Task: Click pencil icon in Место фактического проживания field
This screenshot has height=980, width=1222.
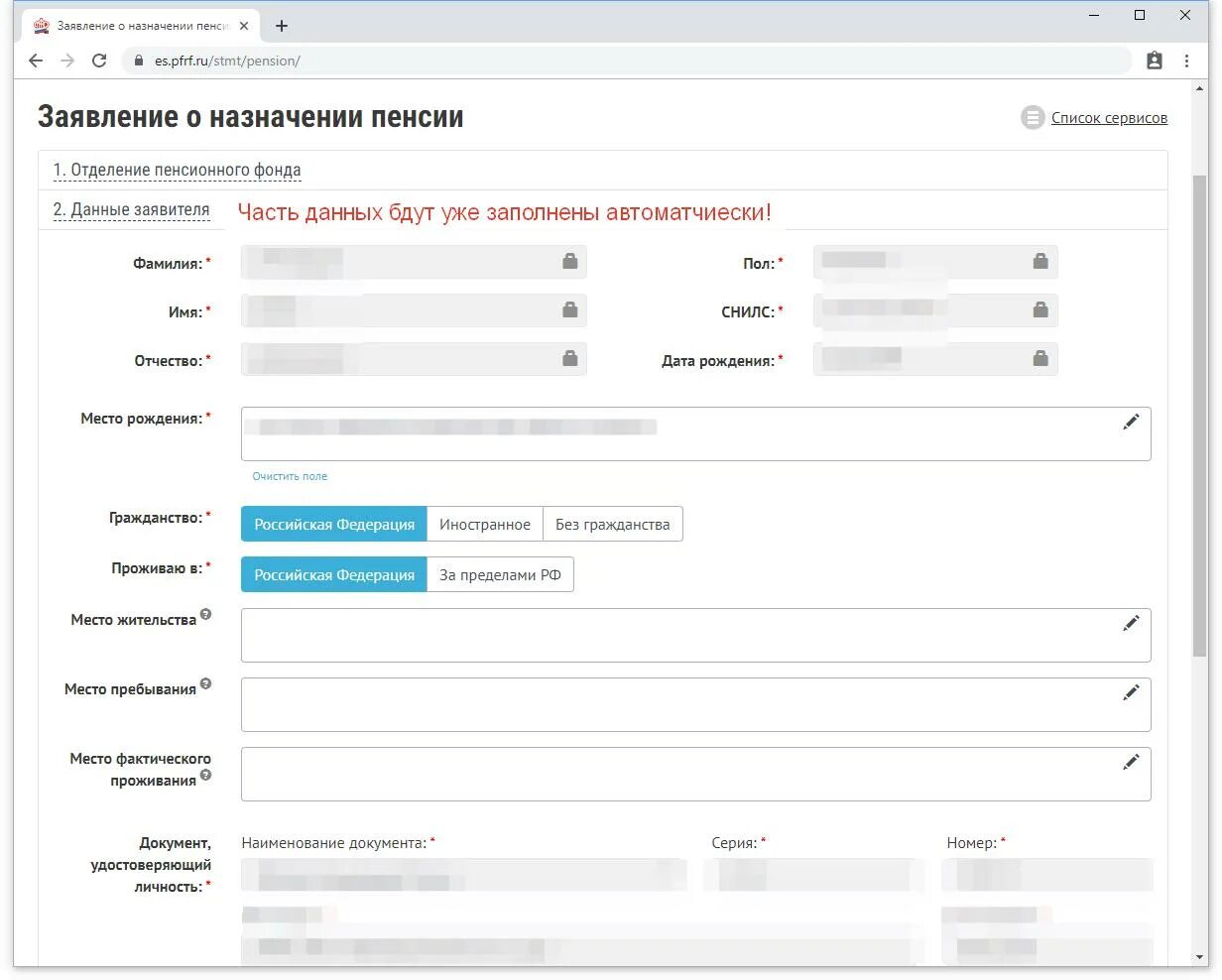Action: (x=1131, y=762)
